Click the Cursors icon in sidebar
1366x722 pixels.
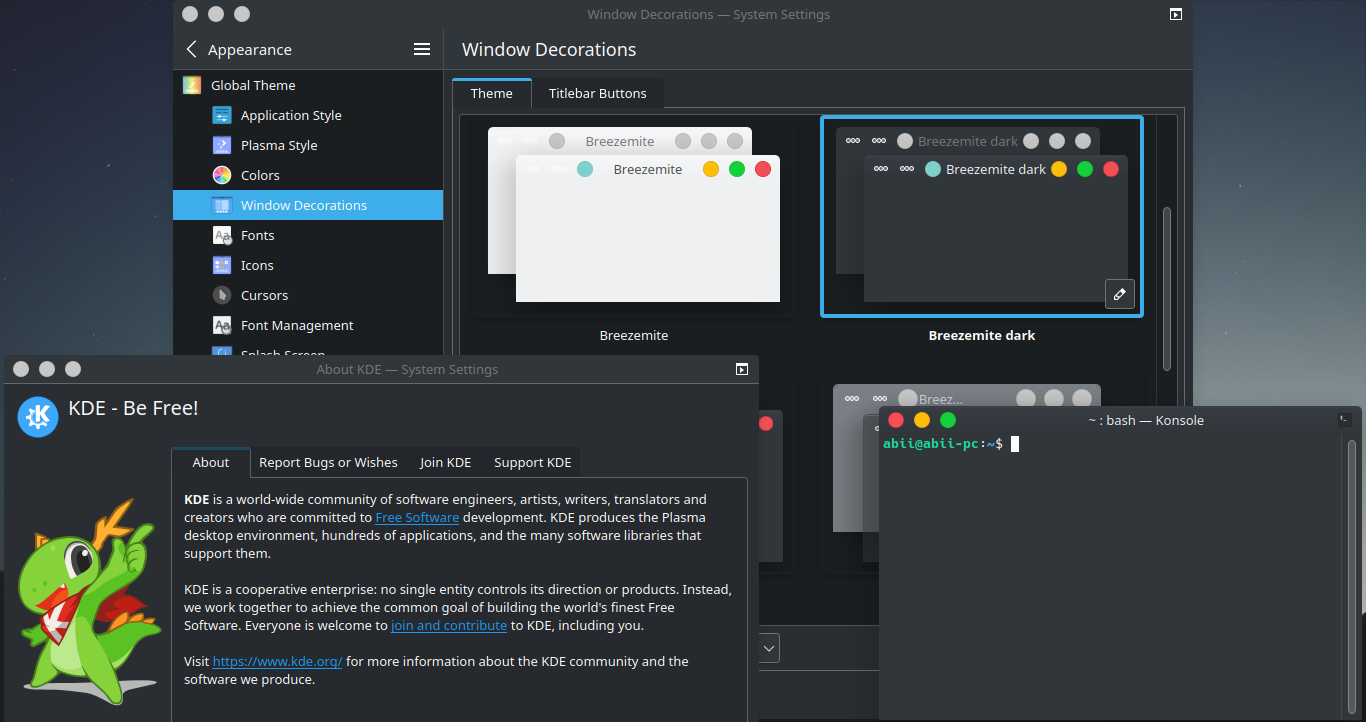pyautogui.click(x=222, y=295)
